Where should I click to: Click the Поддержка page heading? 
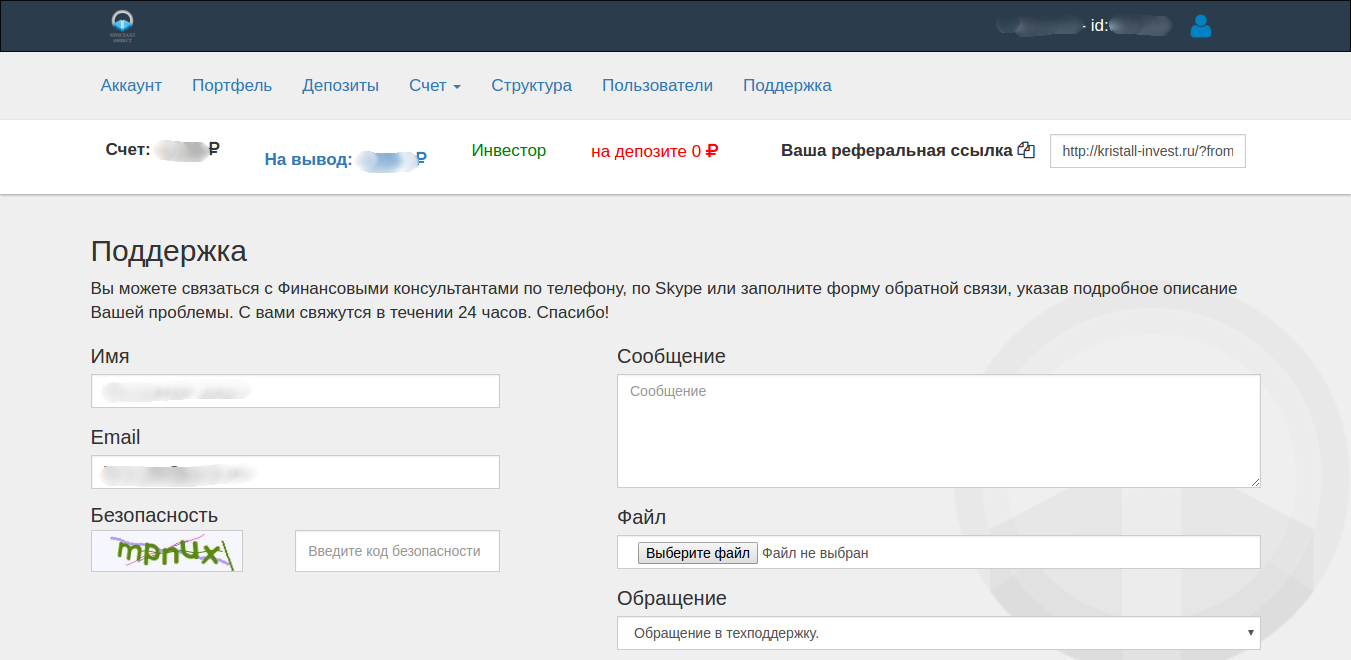click(169, 251)
